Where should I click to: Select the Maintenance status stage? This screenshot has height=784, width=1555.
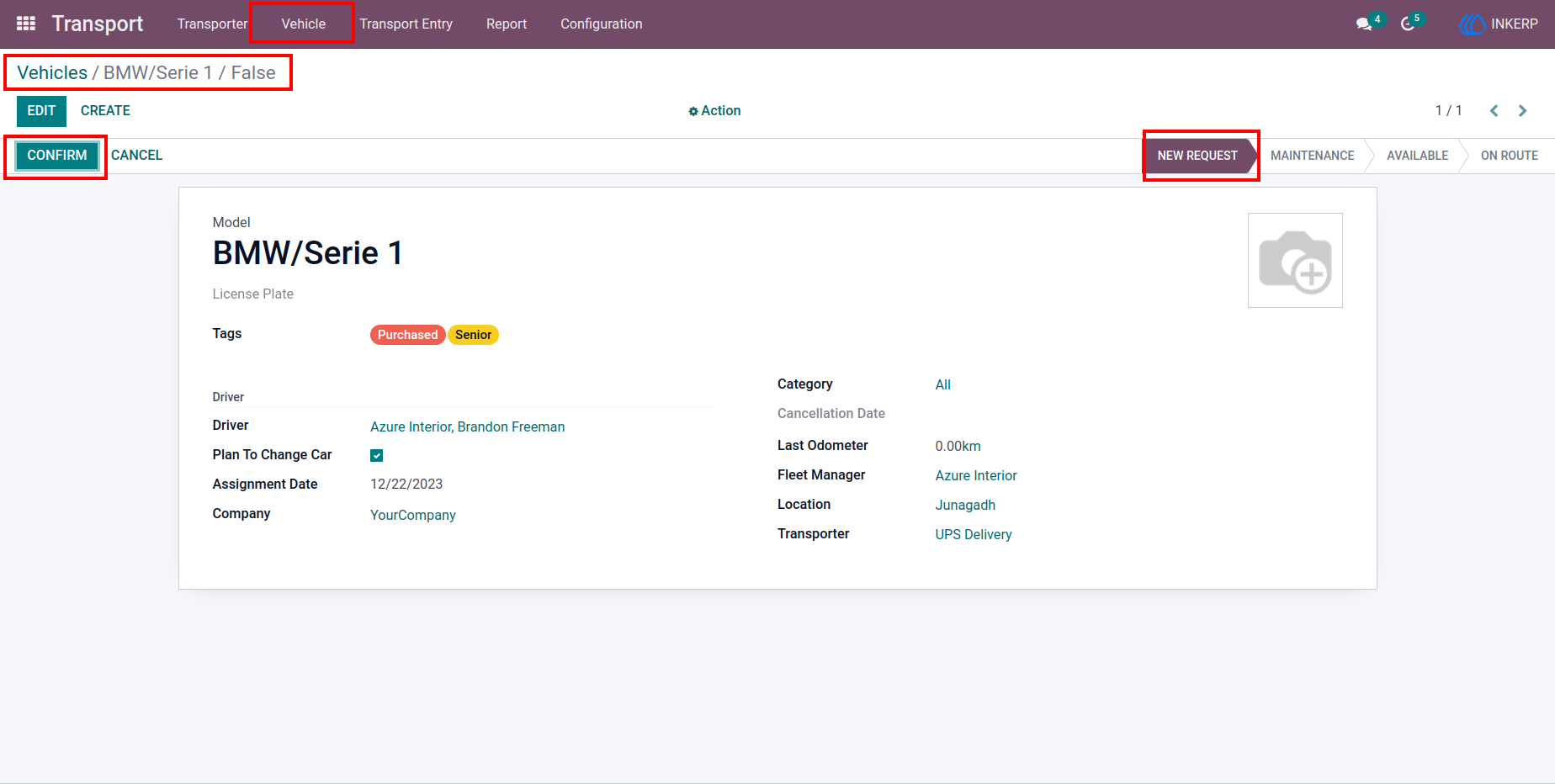[1312, 156]
